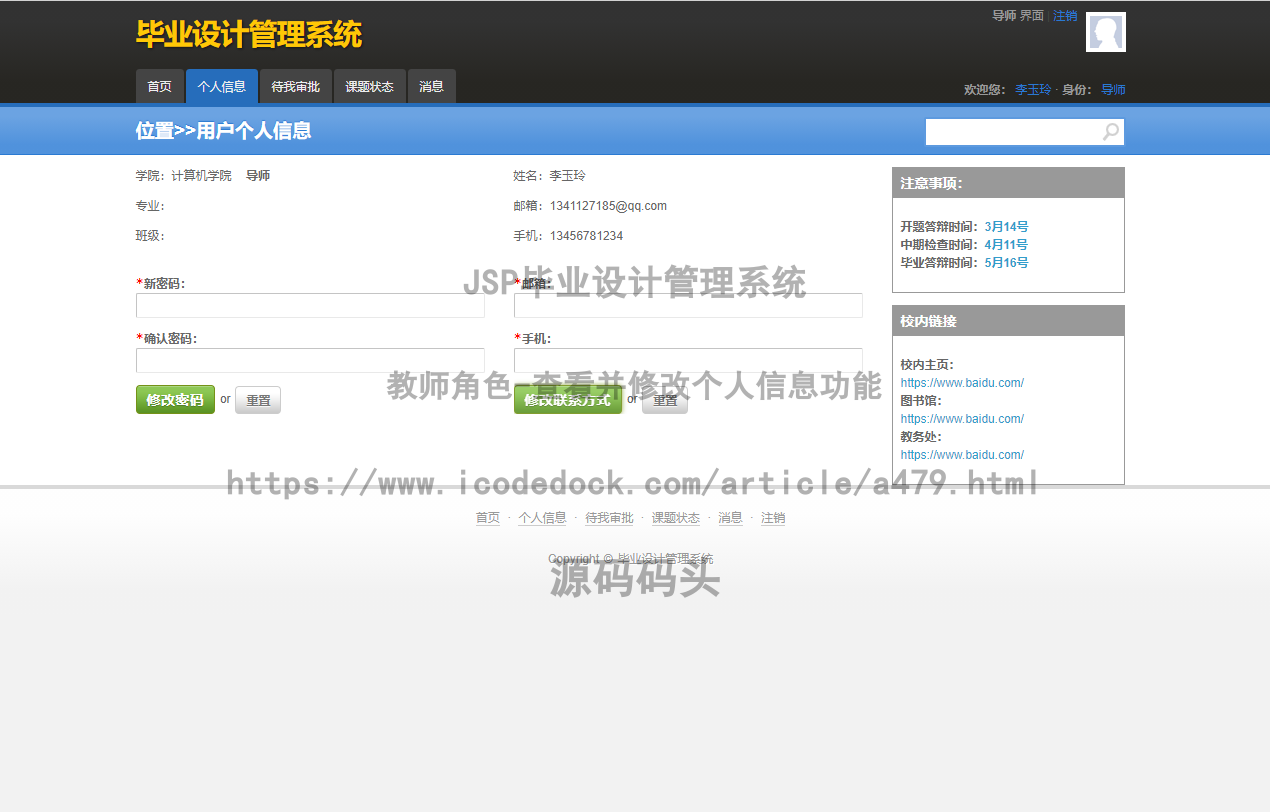Open the 课题状态 tab

point(369,86)
